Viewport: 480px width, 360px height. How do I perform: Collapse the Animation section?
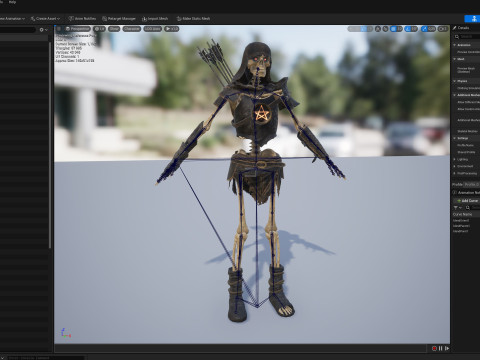tap(455, 45)
